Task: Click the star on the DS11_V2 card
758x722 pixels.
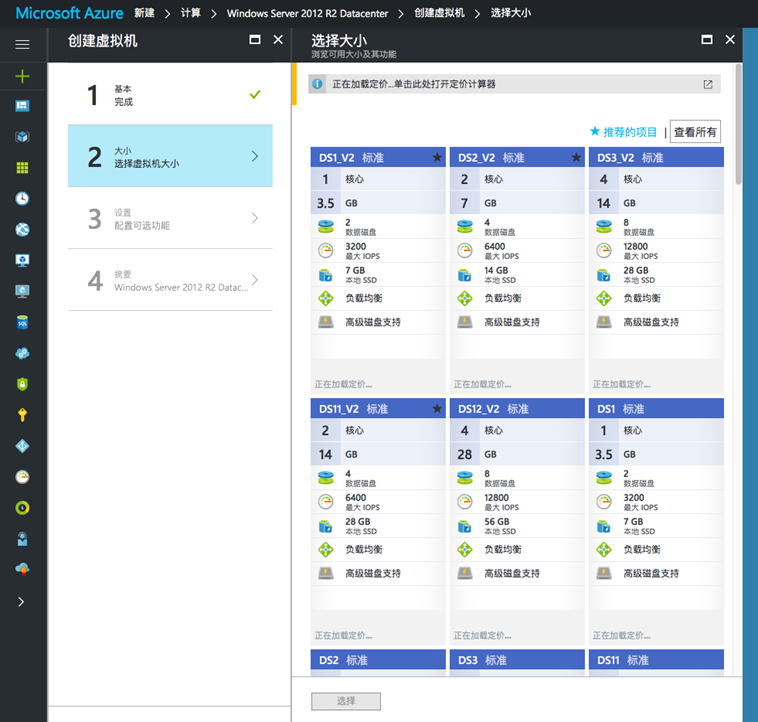Action: point(437,408)
